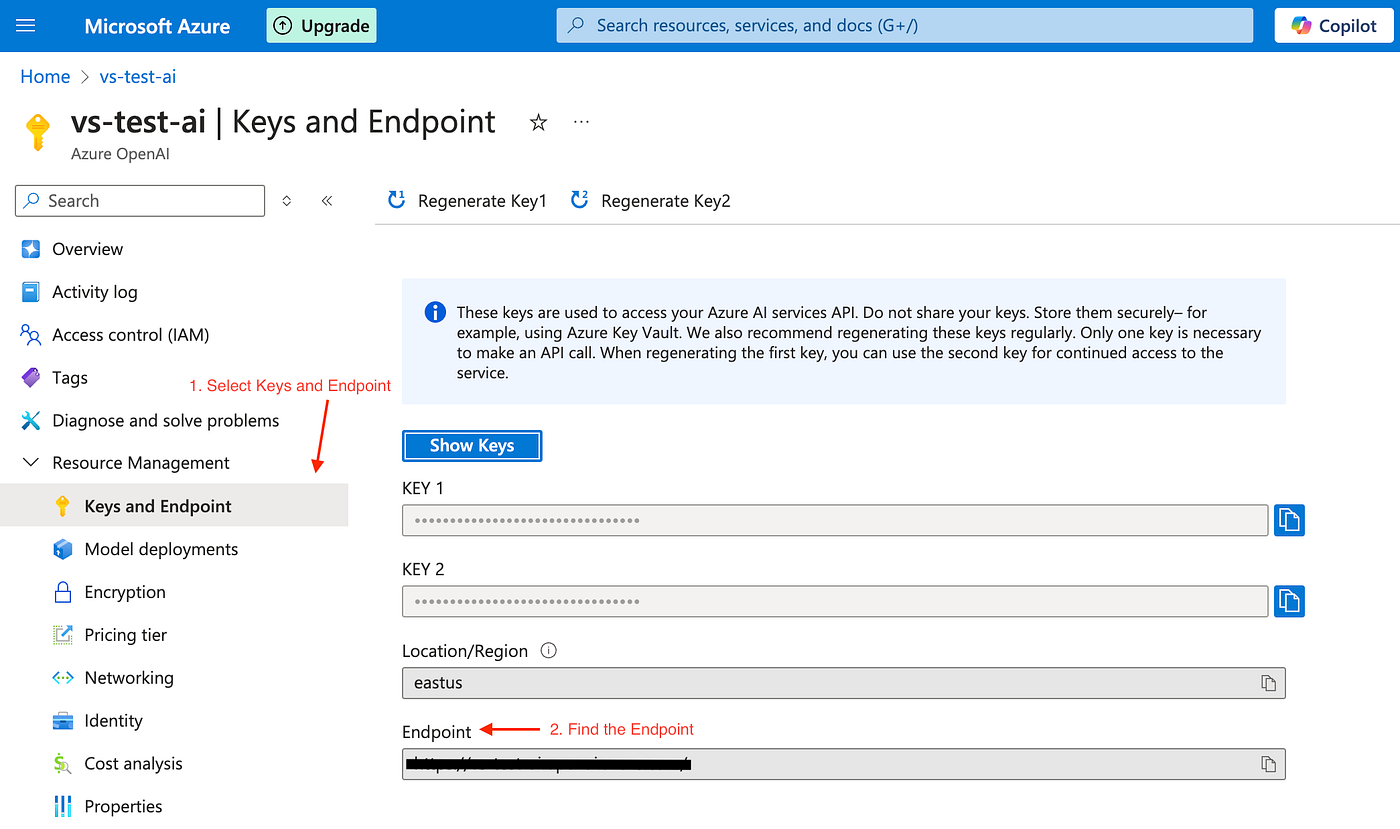1400x829 pixels.
Task: Copy KEY 1 to clipboard
Action: [1289, 520]
